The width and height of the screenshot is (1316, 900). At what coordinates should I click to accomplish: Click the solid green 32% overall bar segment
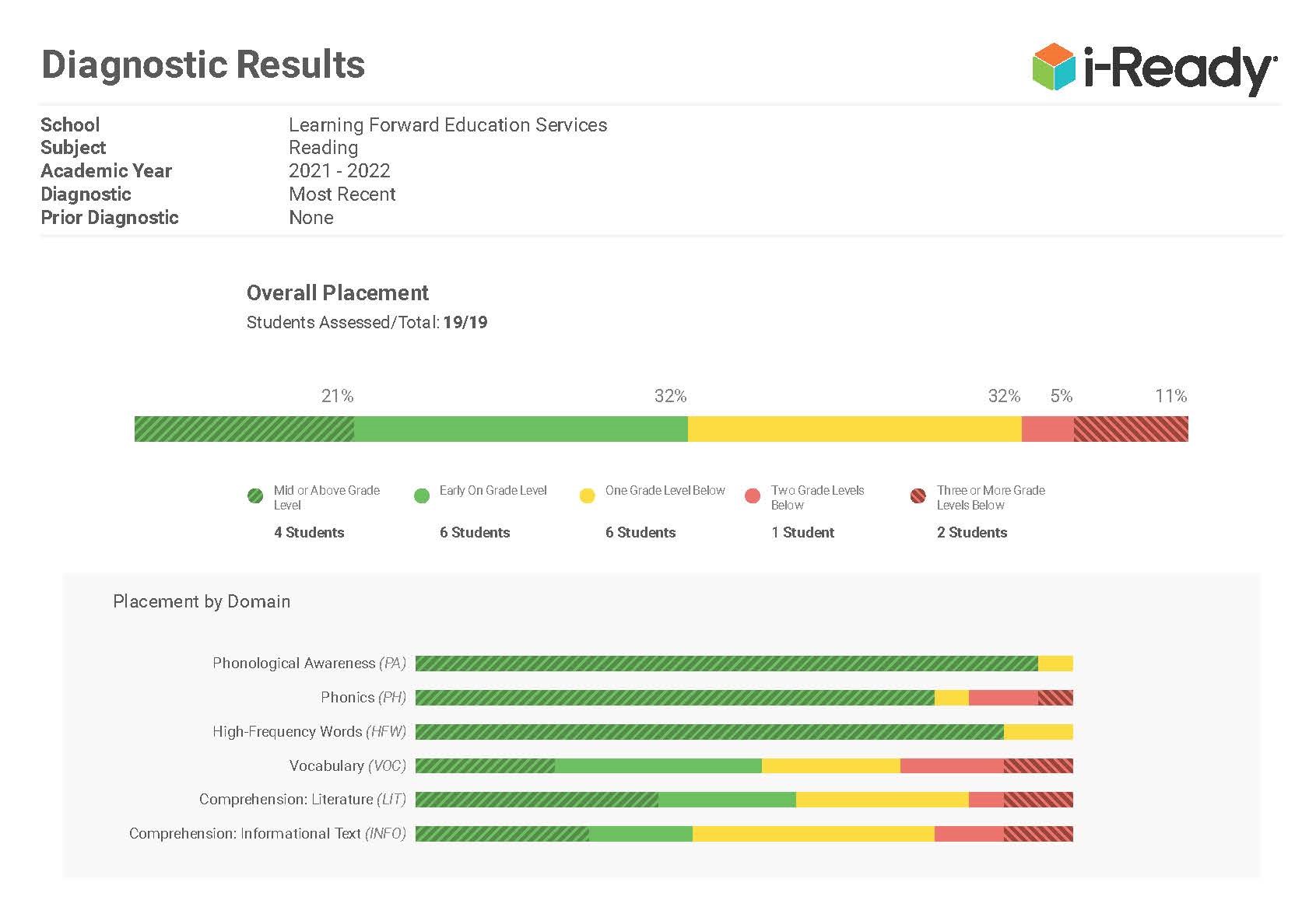tap(521, 429)
